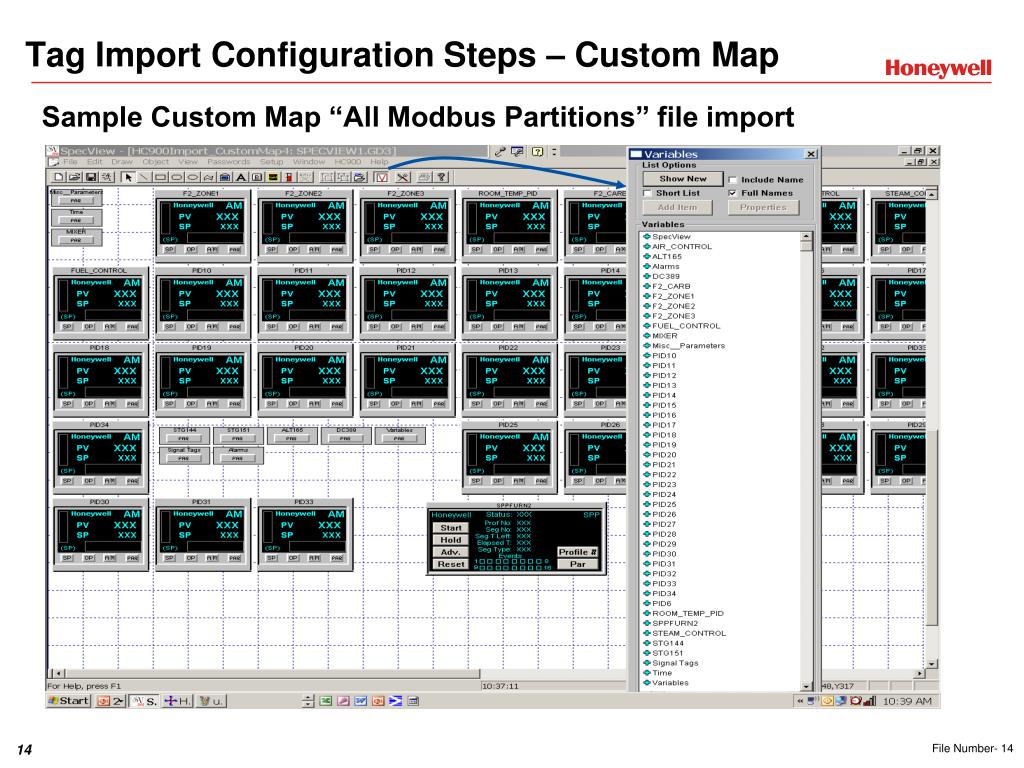Open the Setup menu

pyautogui.click(x=271, y=161)
